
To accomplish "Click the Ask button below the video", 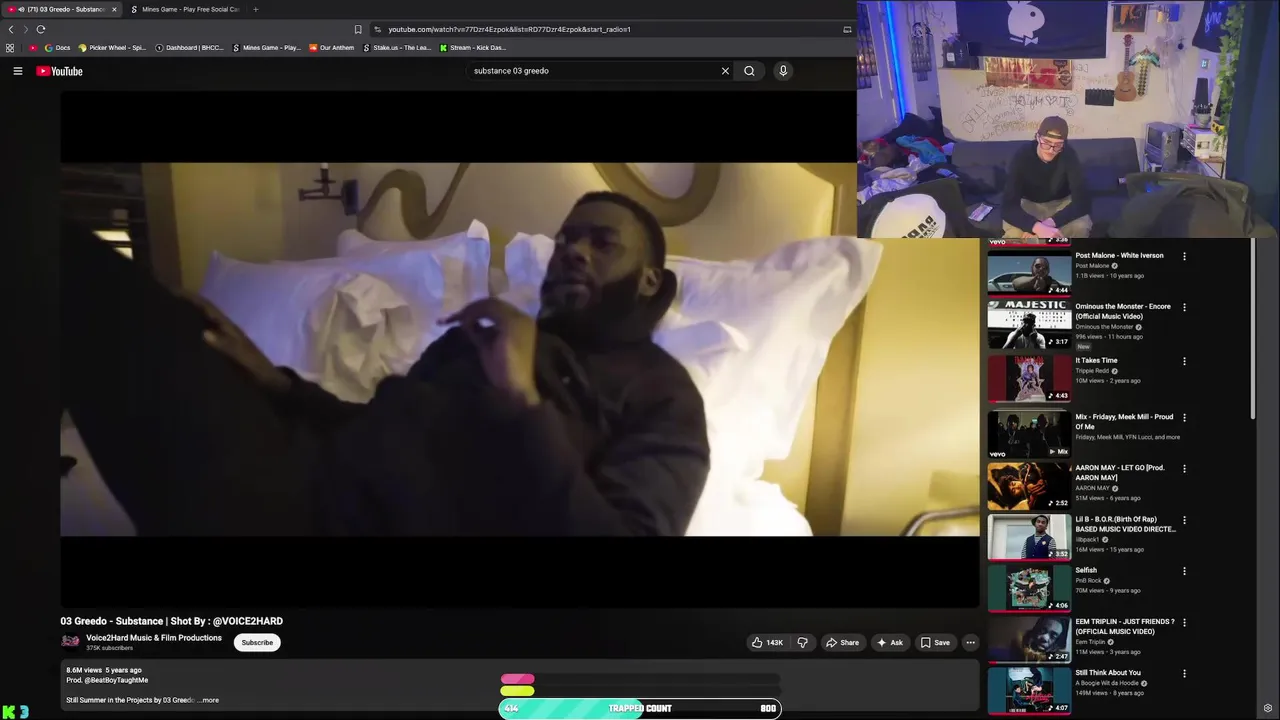I will [x=890, y=643].
